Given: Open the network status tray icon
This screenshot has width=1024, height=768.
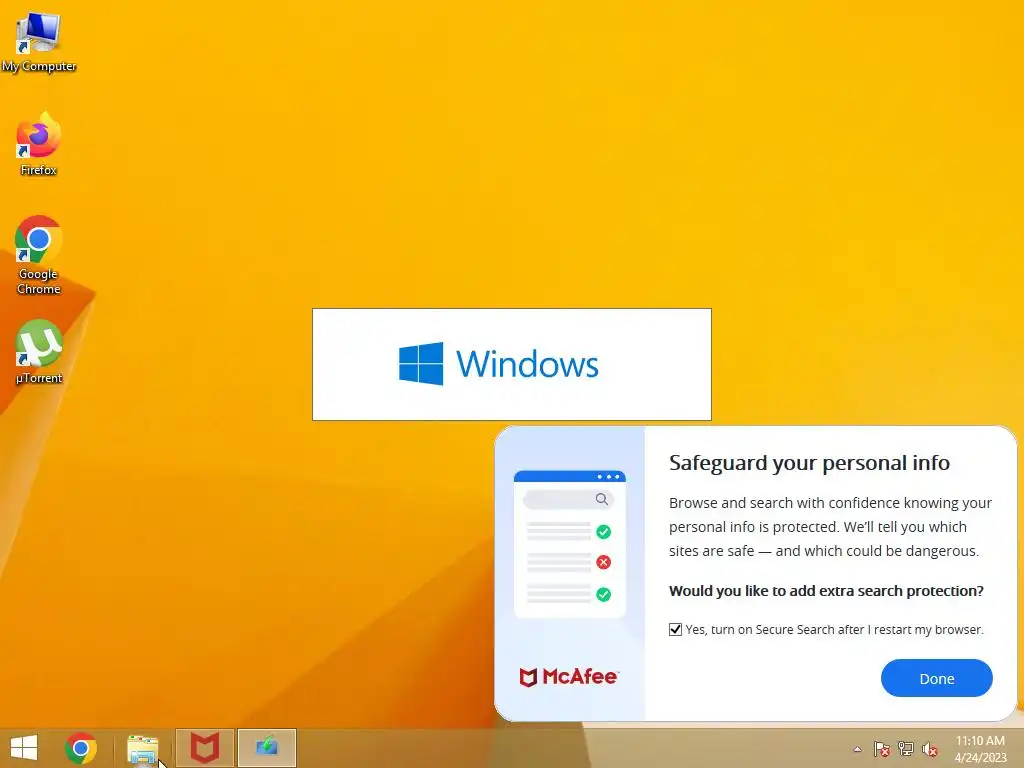Looking at the screenshot, I should pyautogui.click(x=906, y=749).
